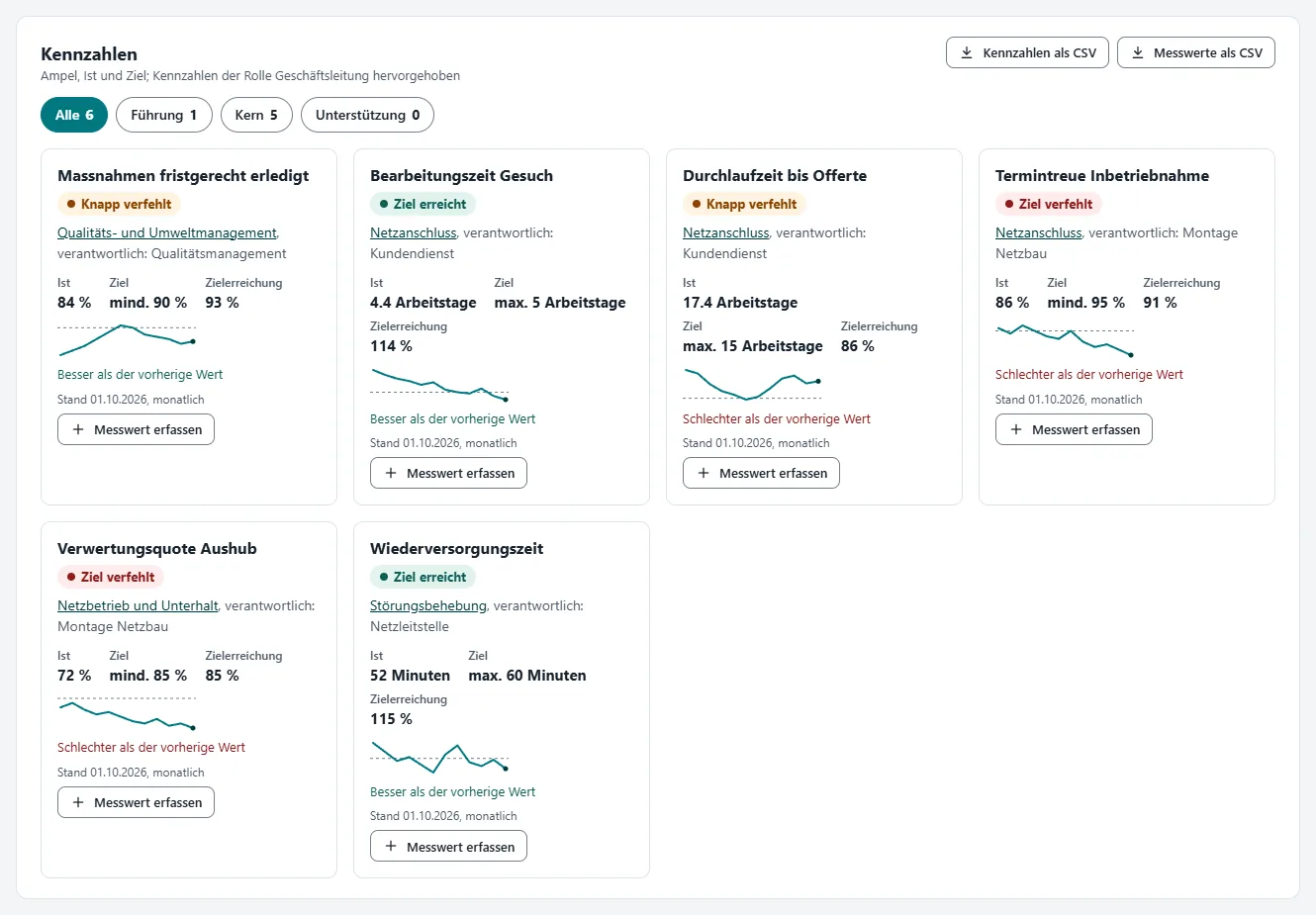Click the 'Knapp verfehlt' badge in Durchlaufzeit bis Offerte

744,204
